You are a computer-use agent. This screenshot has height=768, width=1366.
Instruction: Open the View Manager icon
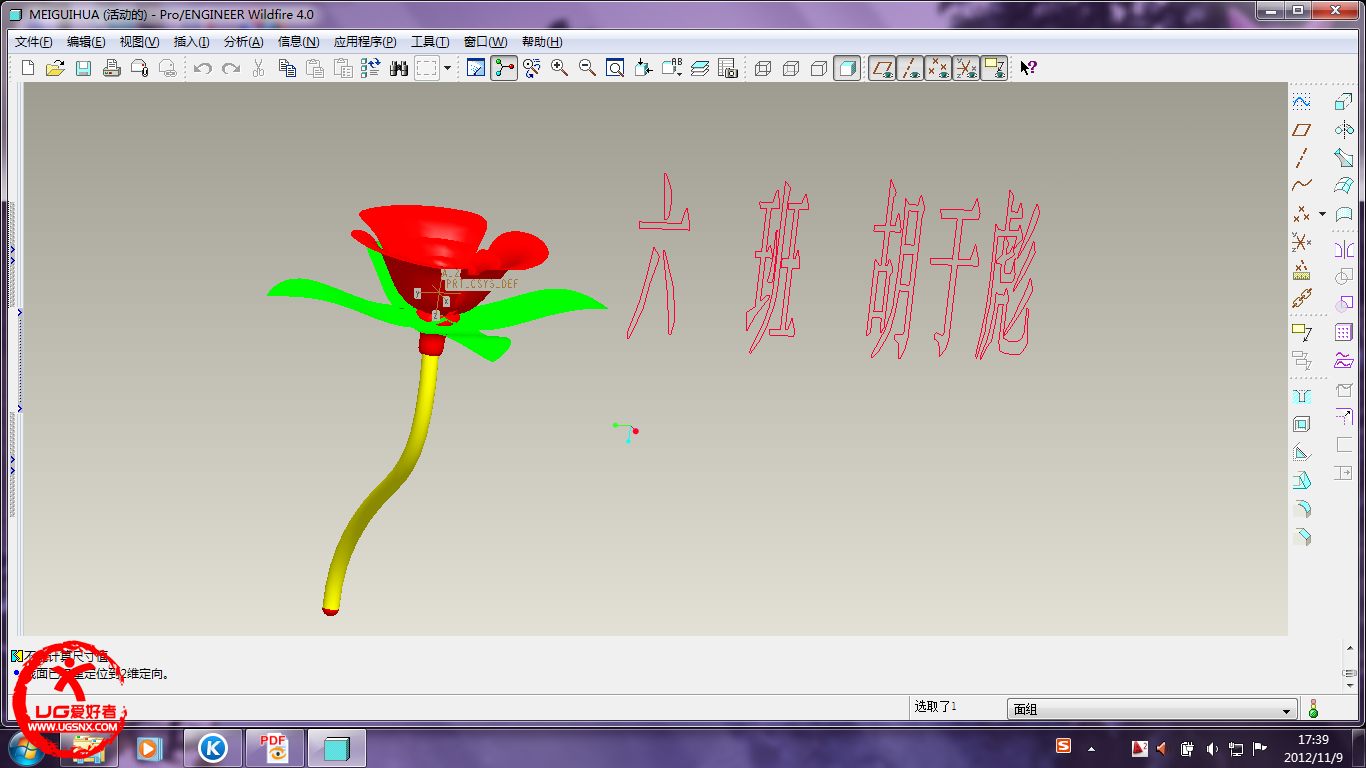tap(728, 68)
